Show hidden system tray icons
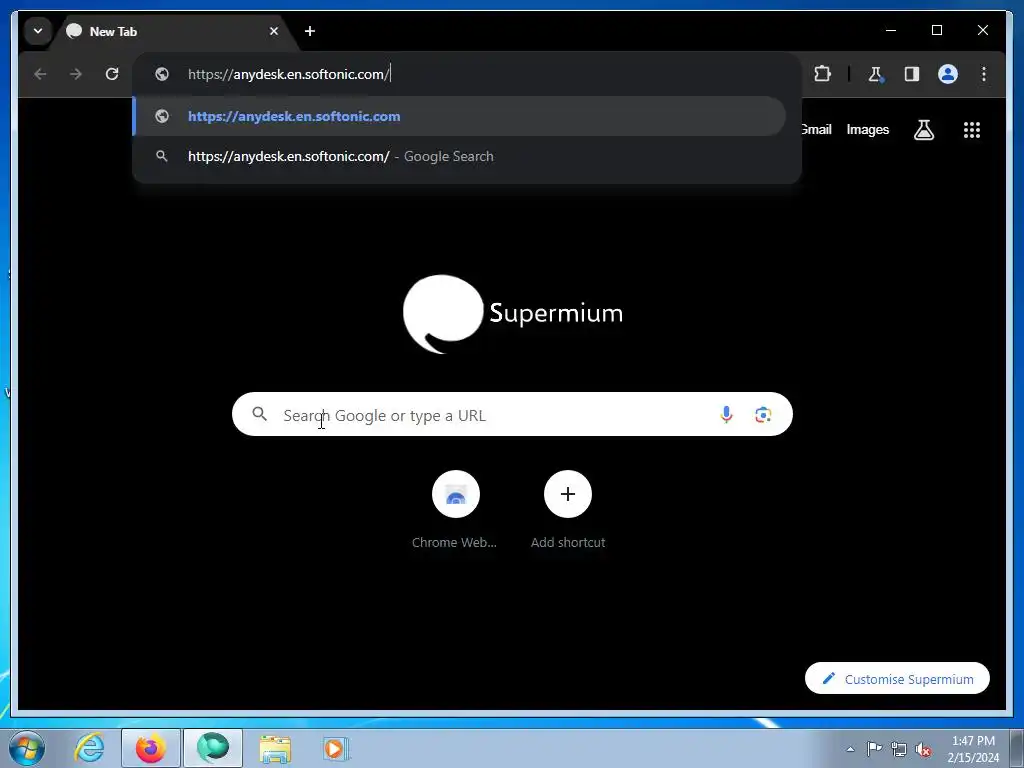The width and height of the screenshot is (1024, 768). [850, 749]
